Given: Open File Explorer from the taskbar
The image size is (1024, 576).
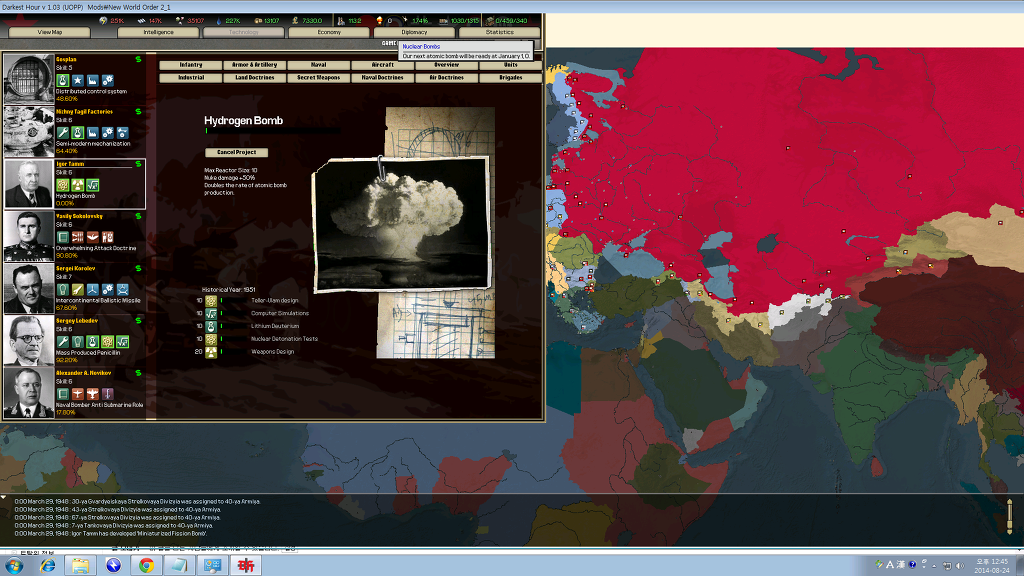Looking at the screenshot, I should click(x=80, y=566).
